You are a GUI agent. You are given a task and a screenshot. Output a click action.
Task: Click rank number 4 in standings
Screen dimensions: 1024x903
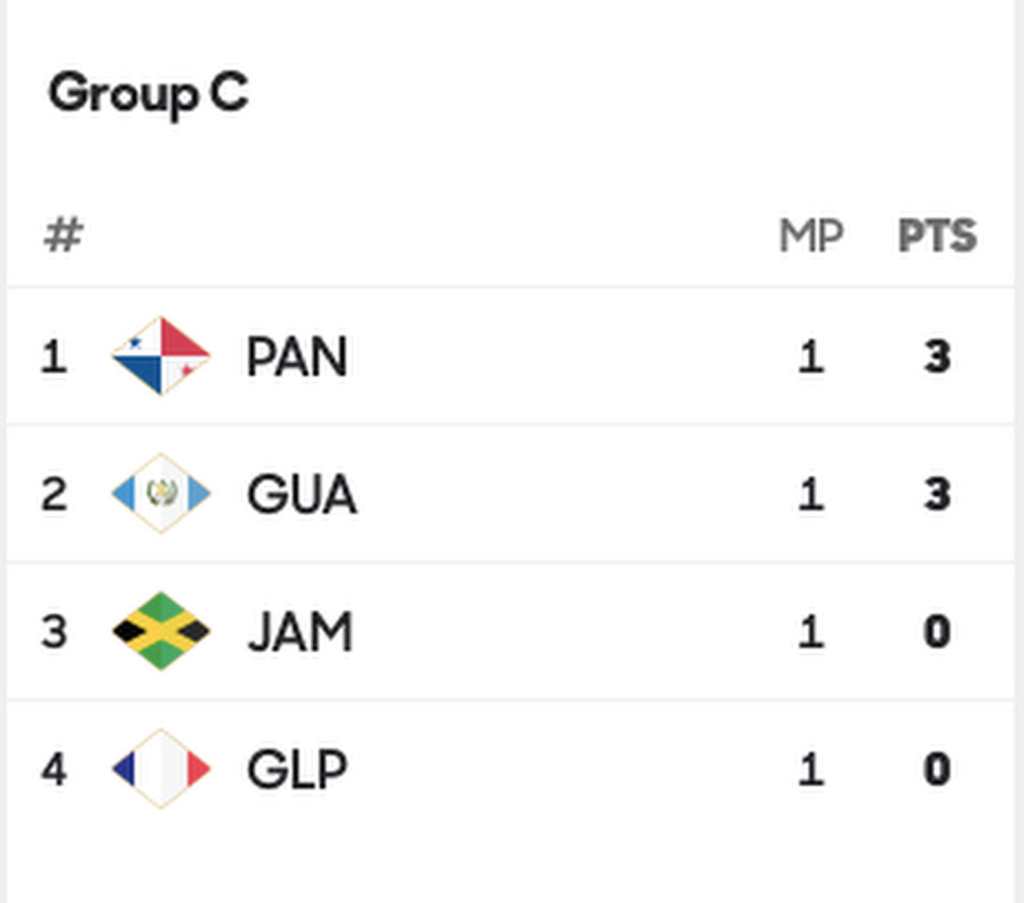point(54,770)
